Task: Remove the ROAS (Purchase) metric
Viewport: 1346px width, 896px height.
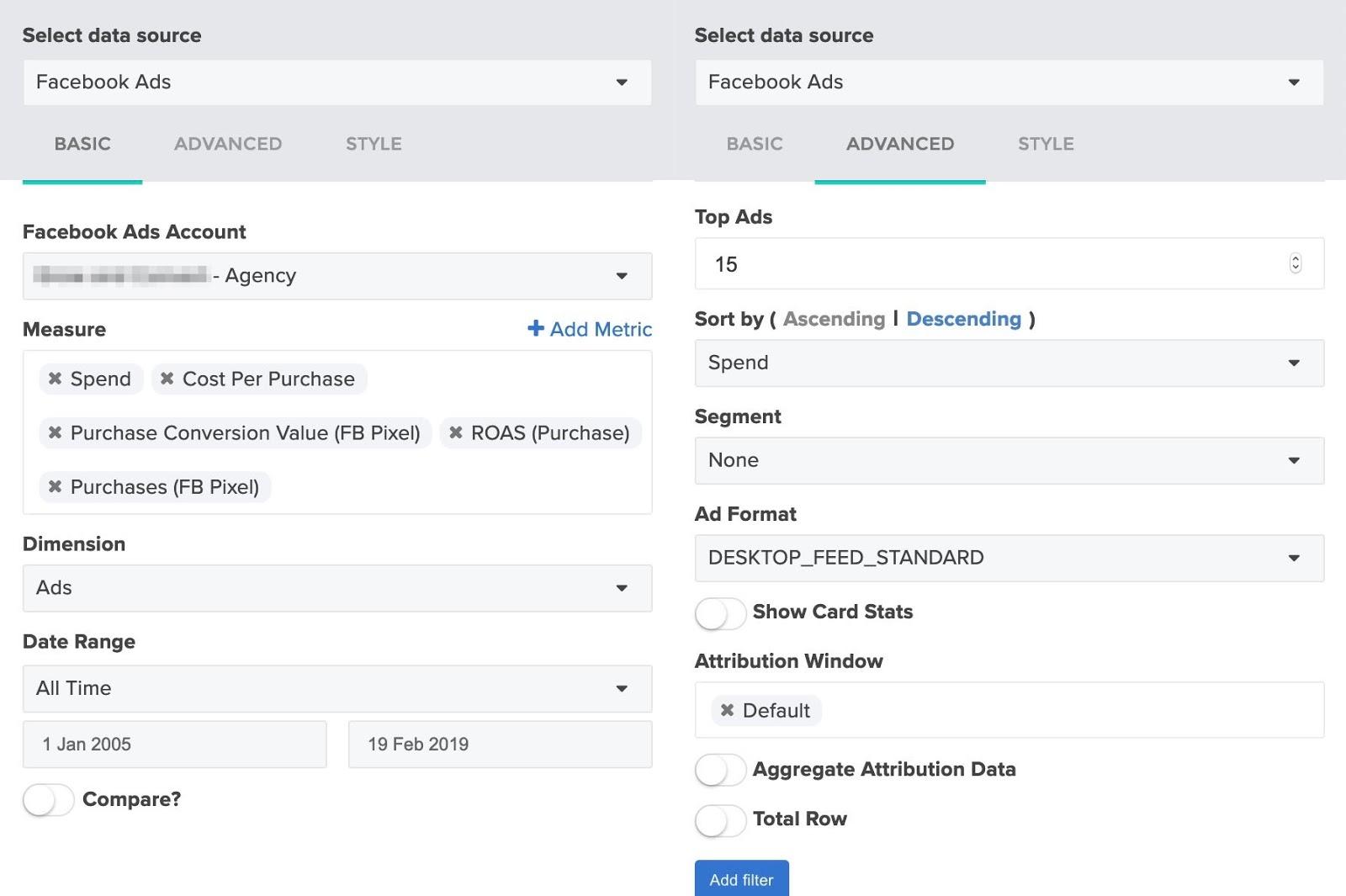Action: (455, 432)
